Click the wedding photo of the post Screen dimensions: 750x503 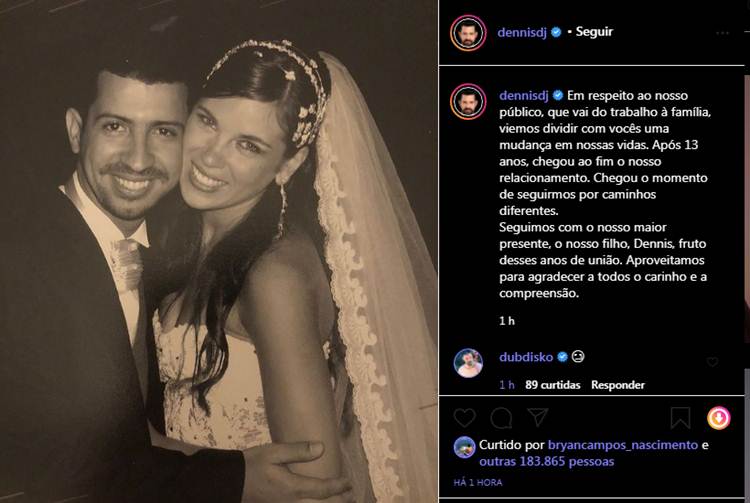coord(219,252)
